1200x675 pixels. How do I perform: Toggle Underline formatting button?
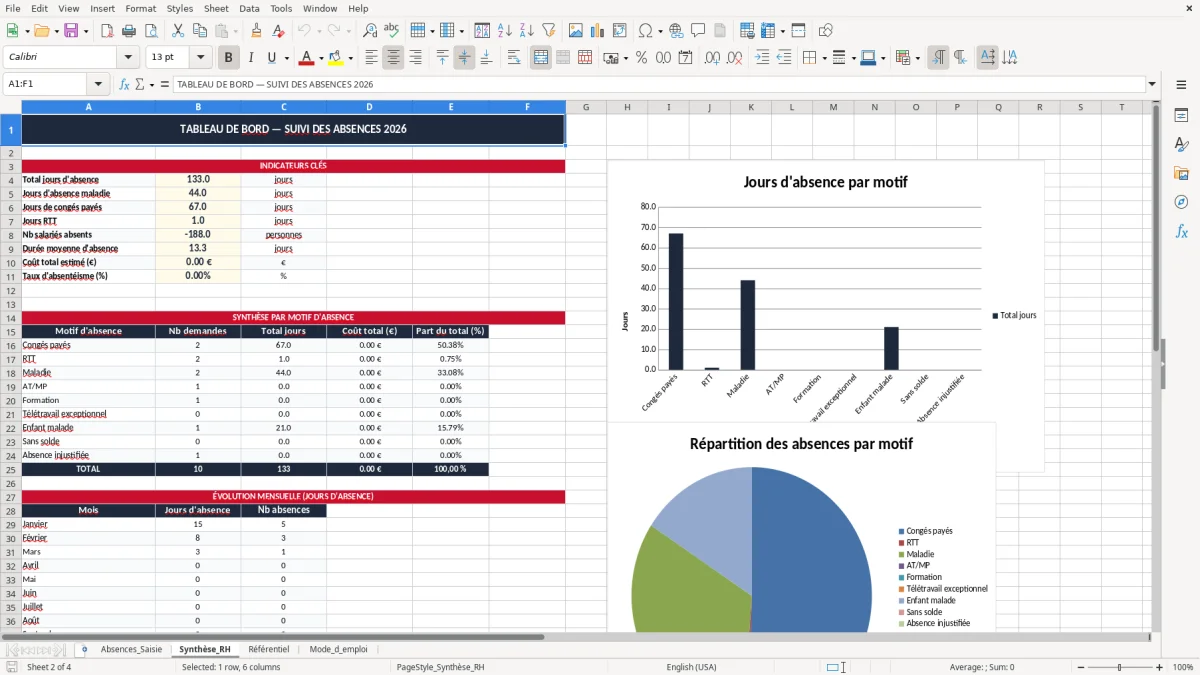(x=272, y=58)
